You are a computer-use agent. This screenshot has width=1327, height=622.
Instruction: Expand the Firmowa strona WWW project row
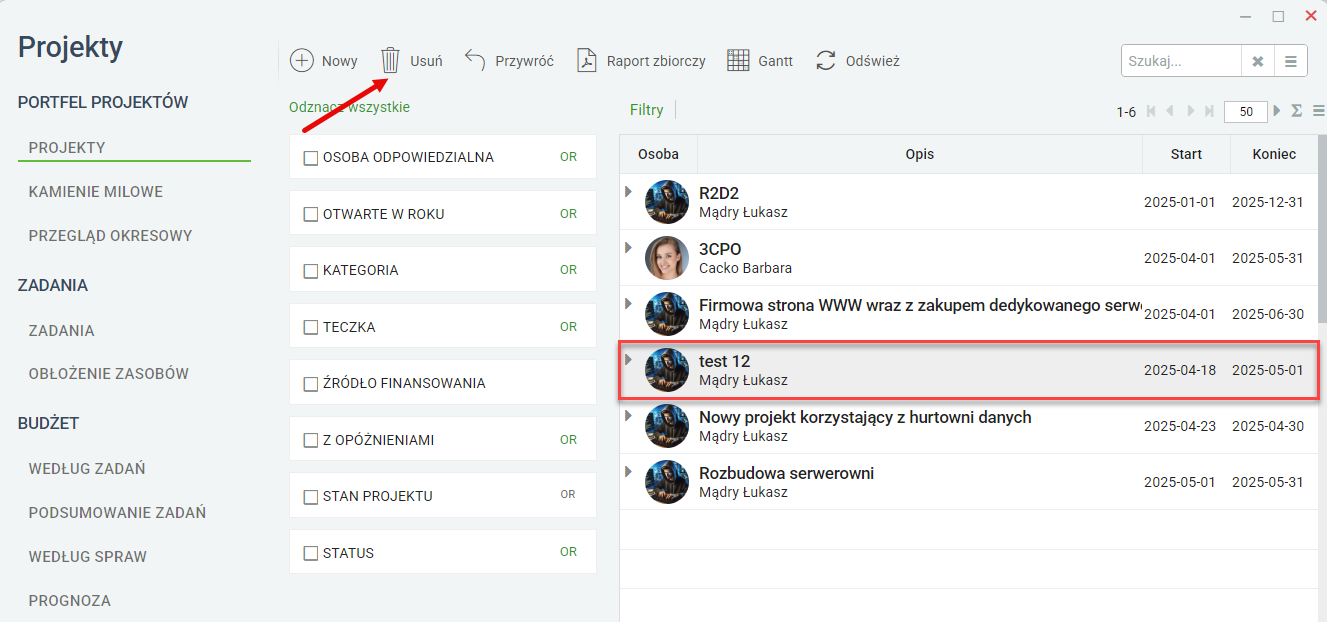628,303
